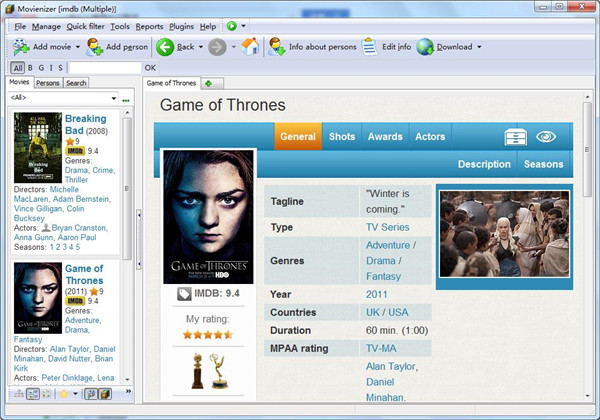Click the OK filter button
Image resolution: width=600 pixels, height=420 pixels.
150,68
